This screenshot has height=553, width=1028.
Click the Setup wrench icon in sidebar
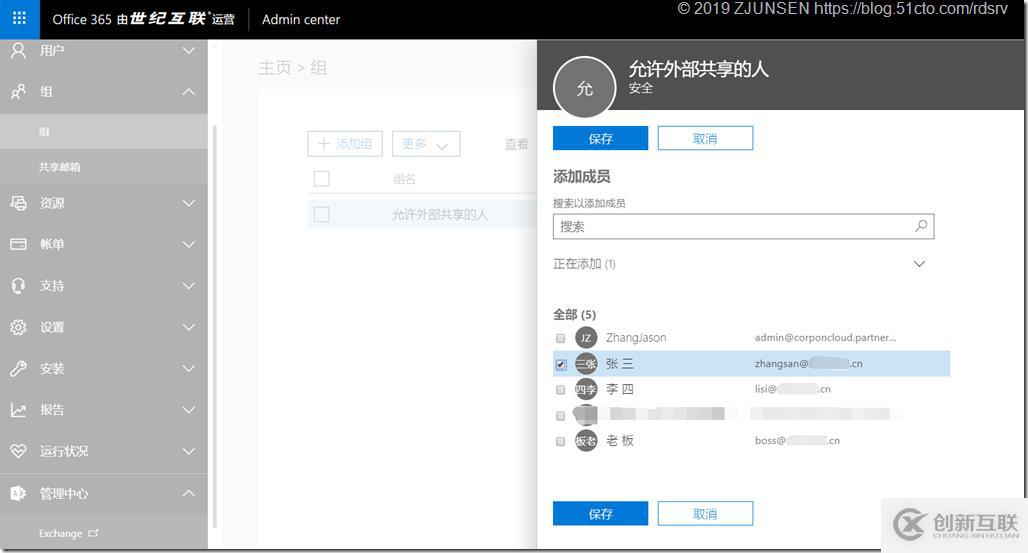18,368
